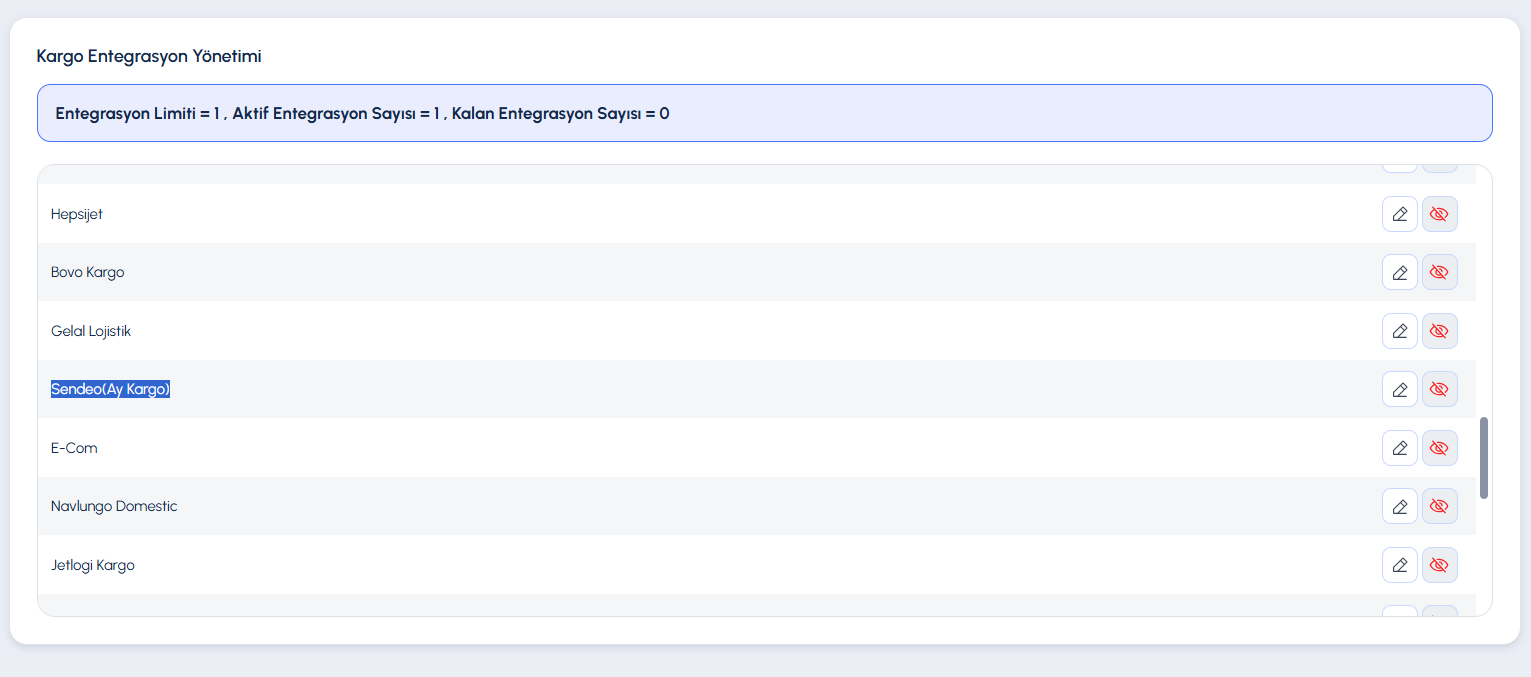This screenshot has height=677, width=1531.
Task: Click the highlighted Sendeo(Ay Kargo) text
Action: pos(111,389)
